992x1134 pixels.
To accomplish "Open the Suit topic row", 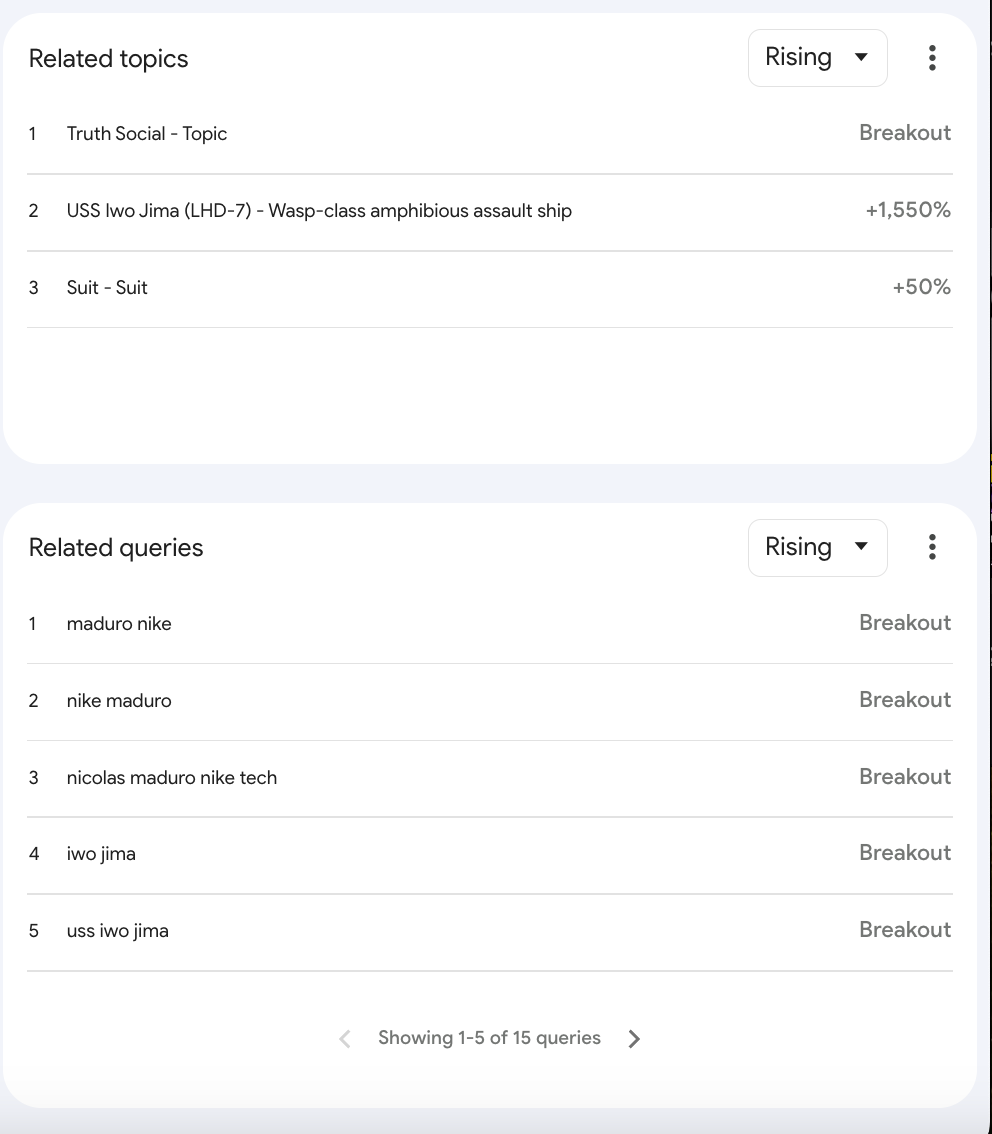I will pos(107,288).
